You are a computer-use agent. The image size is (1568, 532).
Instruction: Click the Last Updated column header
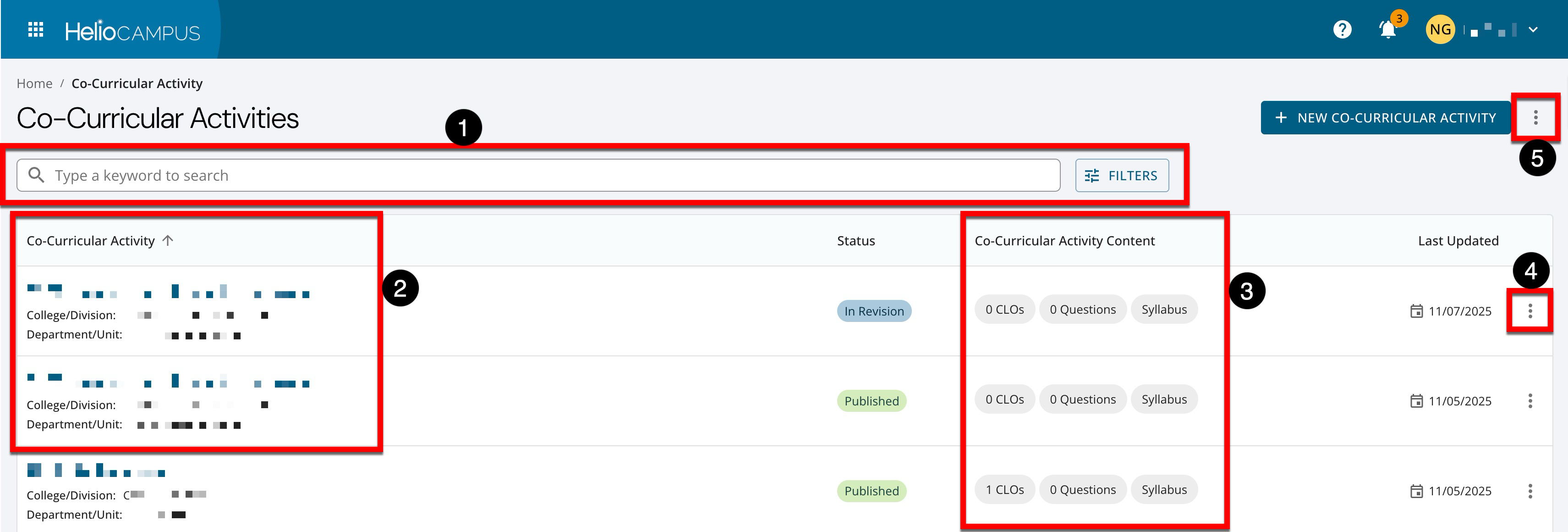1458,241
